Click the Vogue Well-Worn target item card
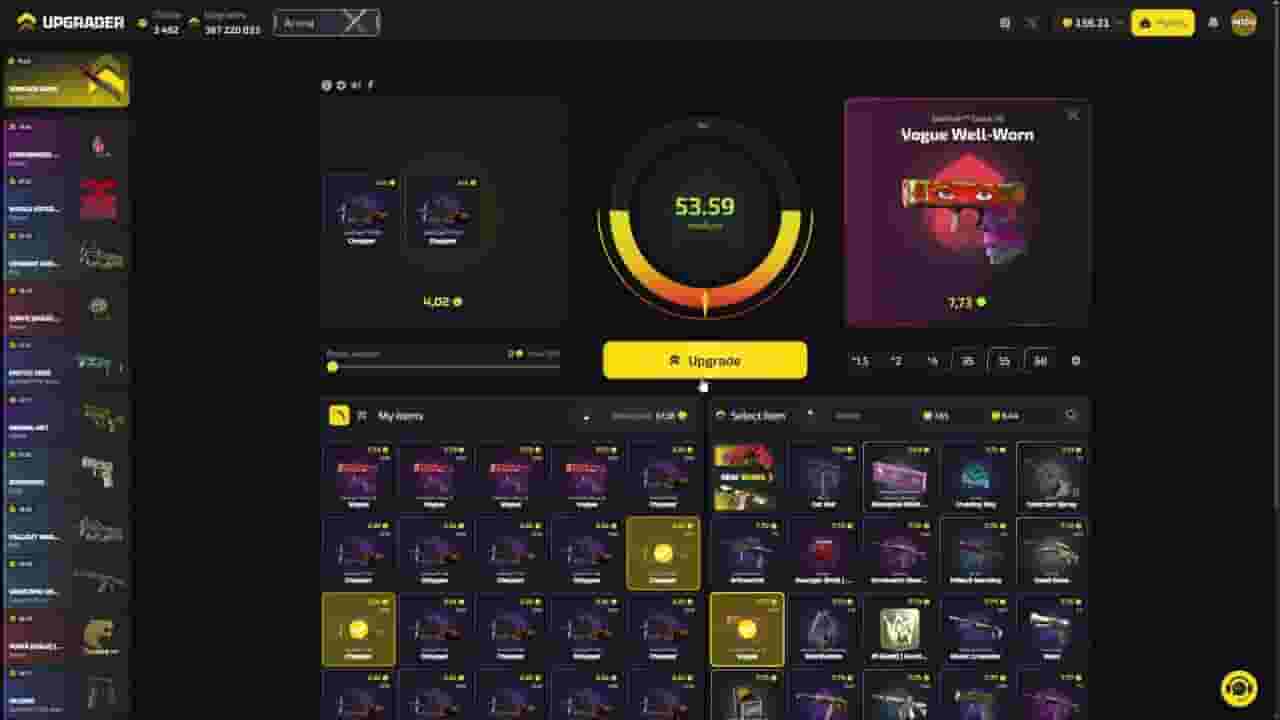 [x=967, y=212]
